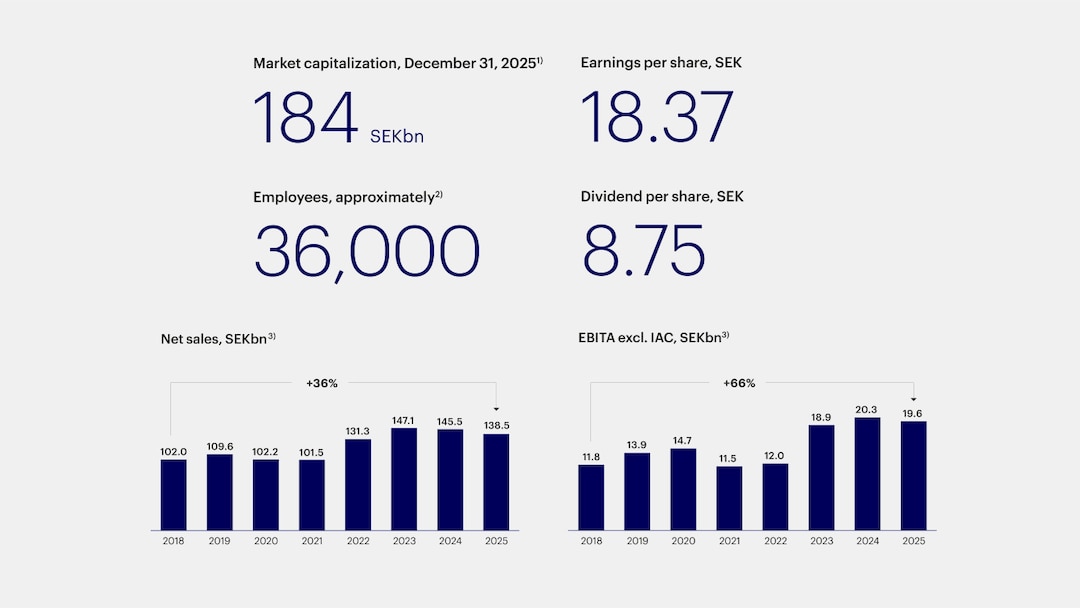Select the 18.37 earnings per share value
The width and height of the screenshot is (1080, 608).
tap(657, 118)
